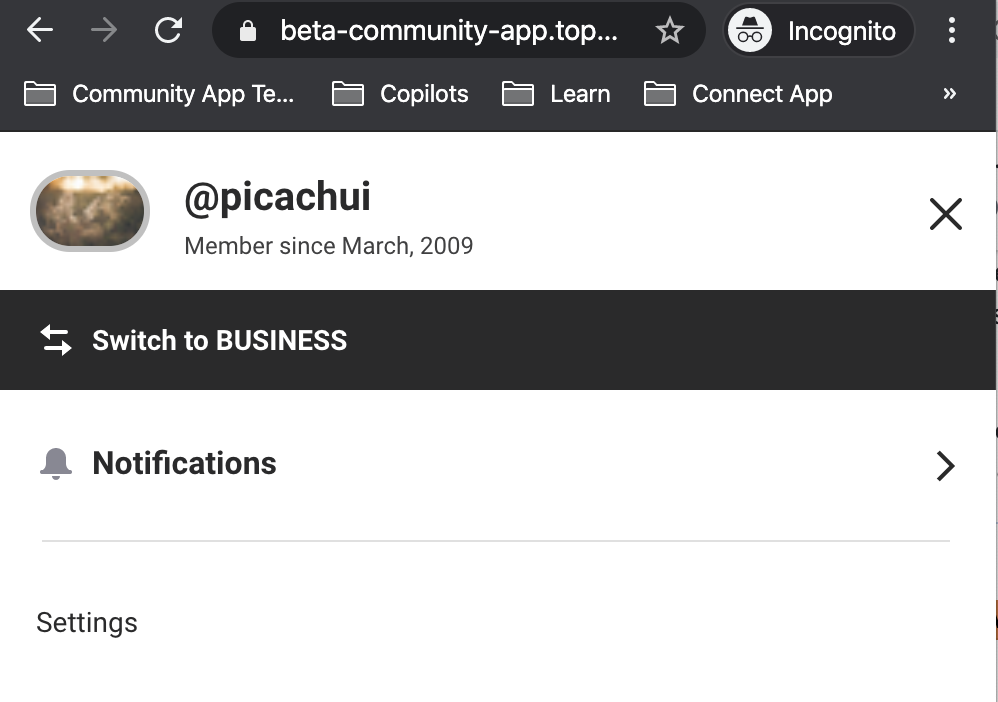Switch to BUSINESS account
998x702 pixels.
[498, 340]
